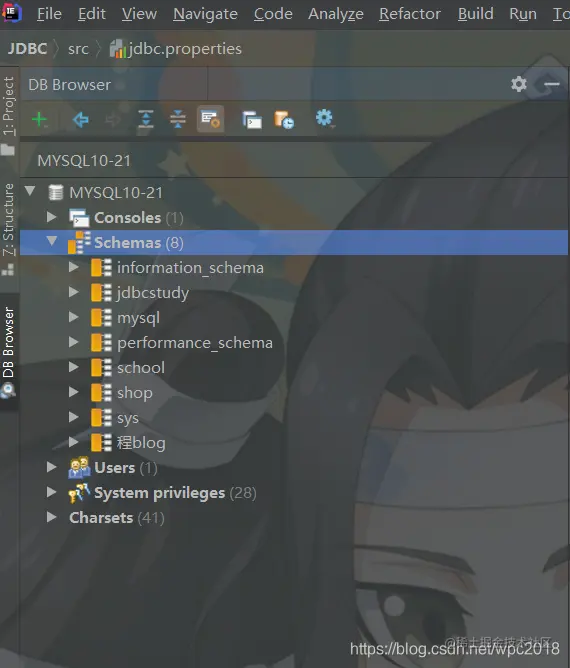
Task: Open the transaction history clock icon
Action: 284,120
